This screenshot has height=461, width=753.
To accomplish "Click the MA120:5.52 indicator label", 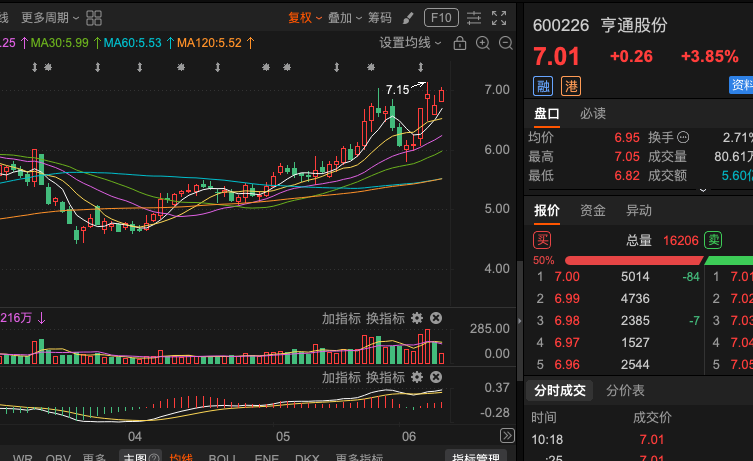I will pyautogui.click(x=209, y=43).
